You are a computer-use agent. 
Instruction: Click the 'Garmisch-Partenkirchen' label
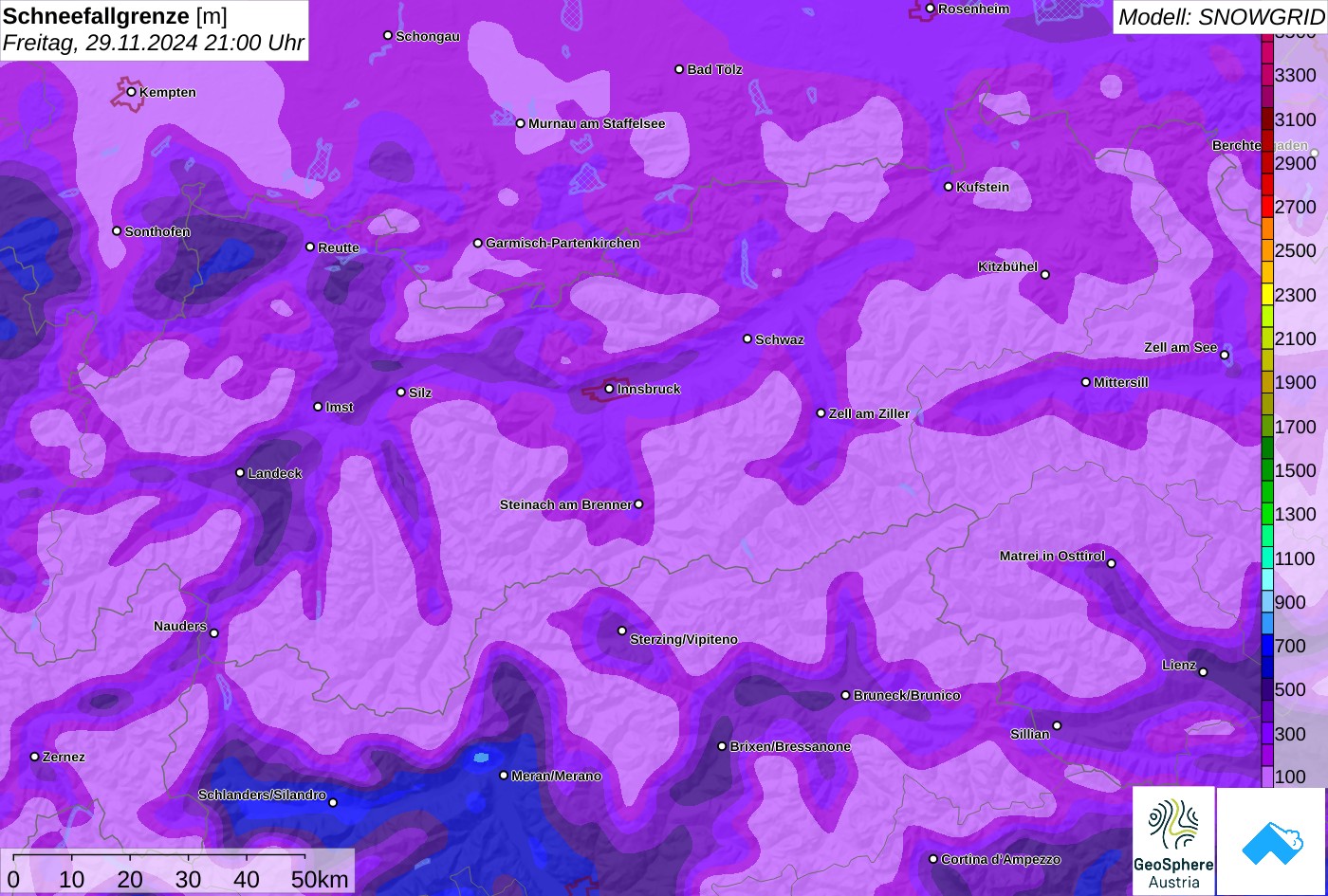[563, 243]
